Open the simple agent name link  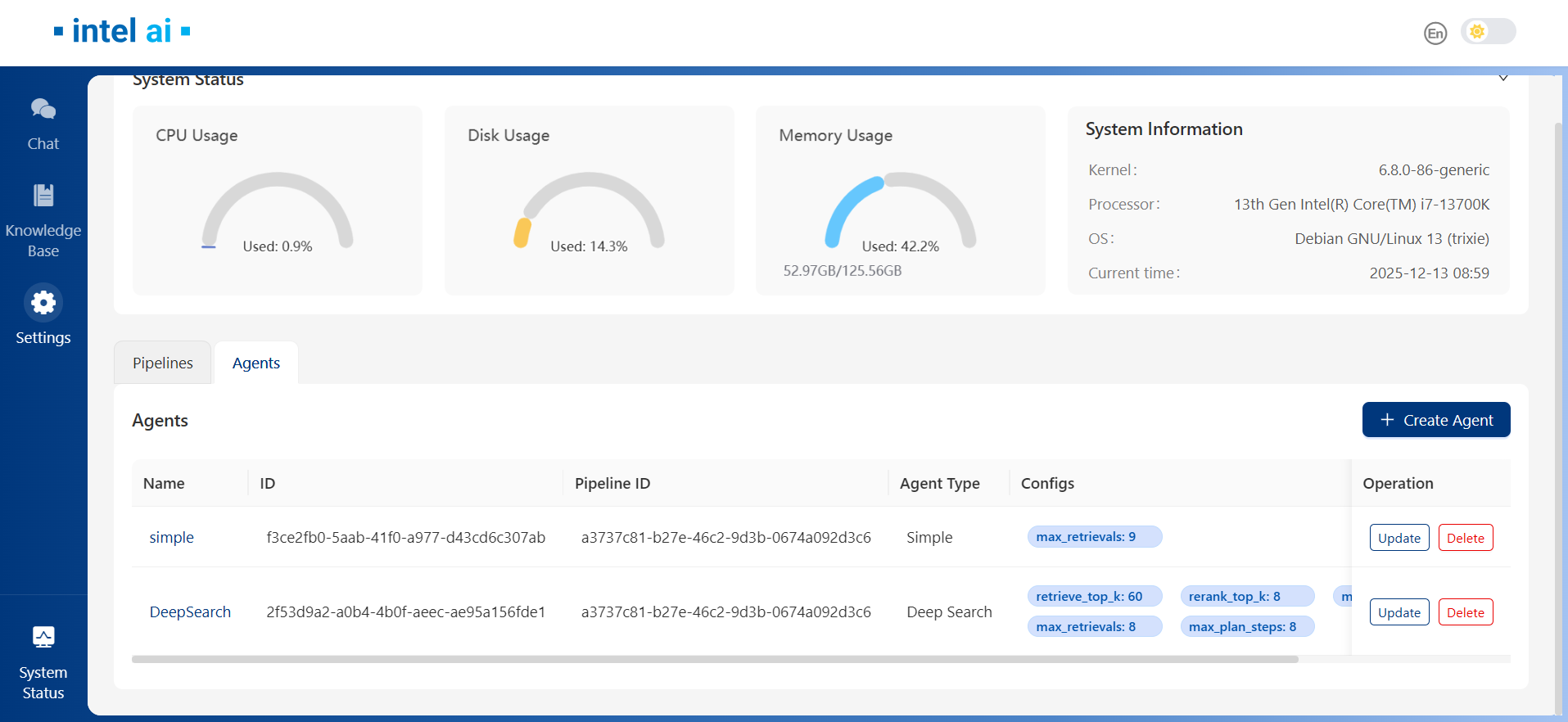pos(171,538)
